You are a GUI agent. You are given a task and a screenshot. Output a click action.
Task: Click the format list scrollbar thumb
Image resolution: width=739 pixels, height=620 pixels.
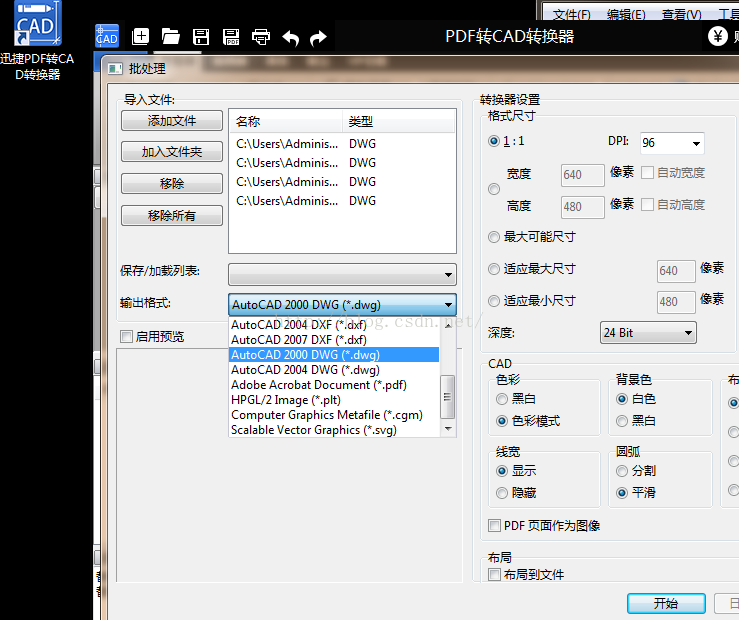click(448, 397)
